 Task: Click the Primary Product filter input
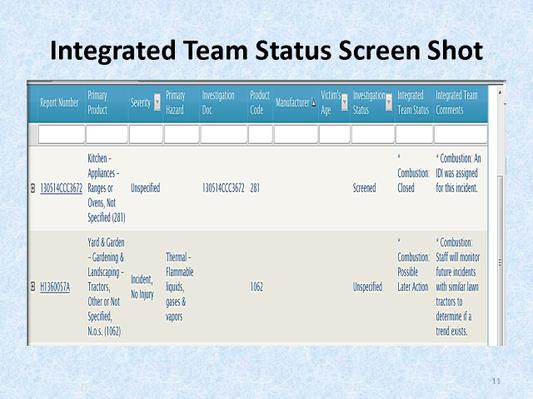107,134
